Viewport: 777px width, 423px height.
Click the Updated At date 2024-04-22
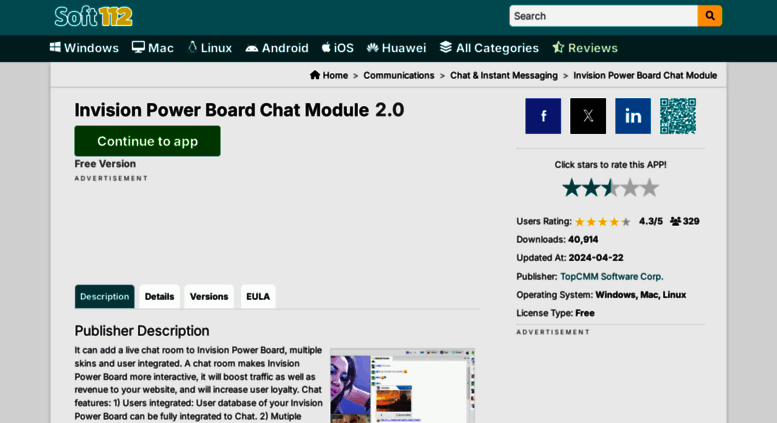coord(596,258)
